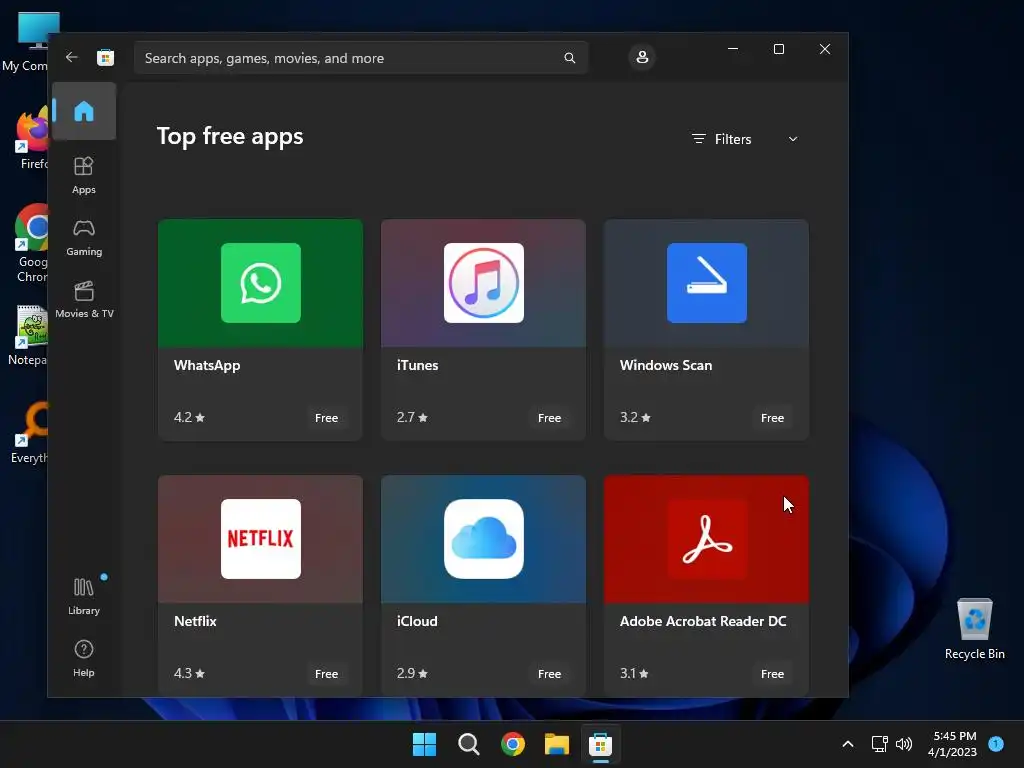The width and height of the screenshot is (1024, 768).
Task: Open Movies & TV in sidebar
Action: [84, 299]
